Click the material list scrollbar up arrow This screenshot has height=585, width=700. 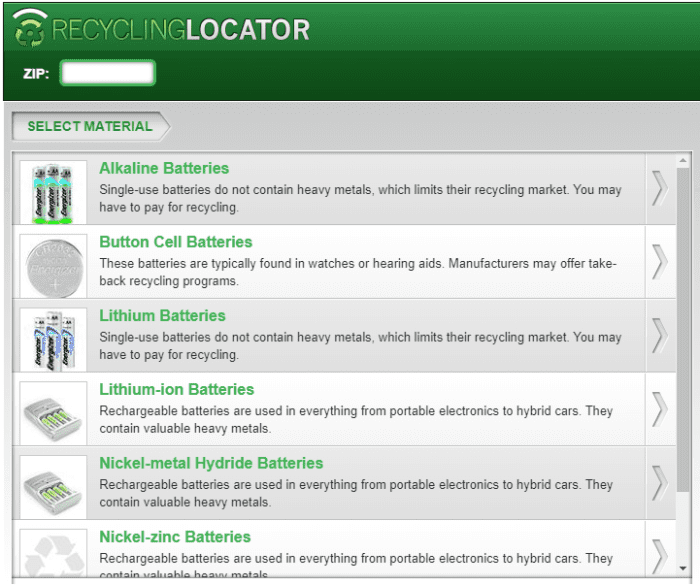tap(683, 160)
